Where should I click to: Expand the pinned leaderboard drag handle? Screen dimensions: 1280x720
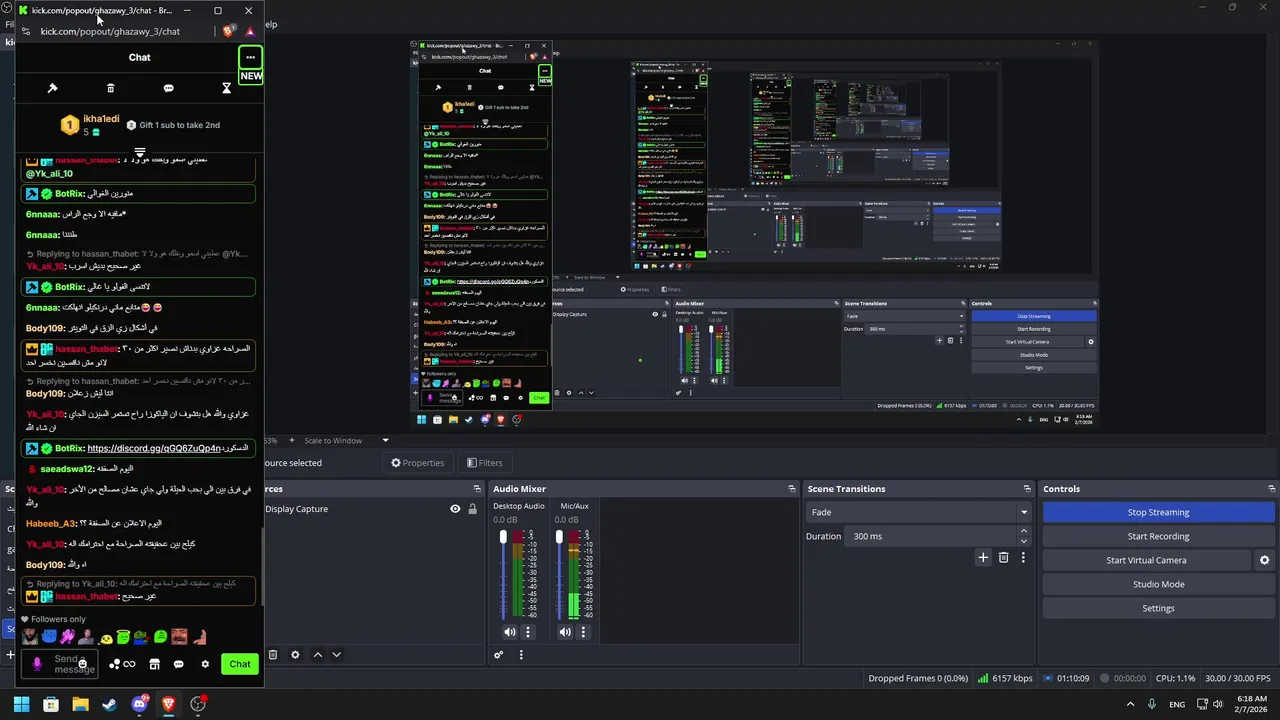coord(140,153)
